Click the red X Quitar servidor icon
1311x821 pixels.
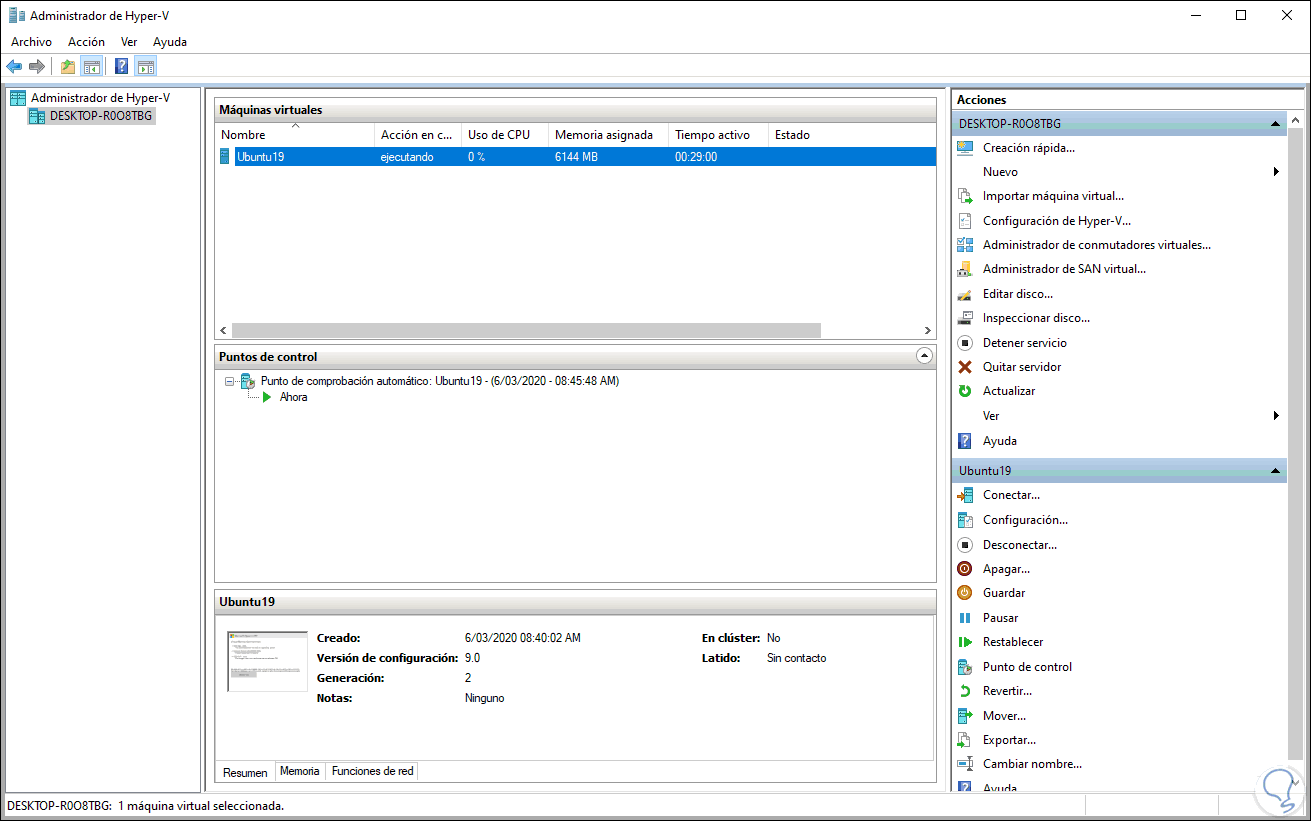coord(965,367)
